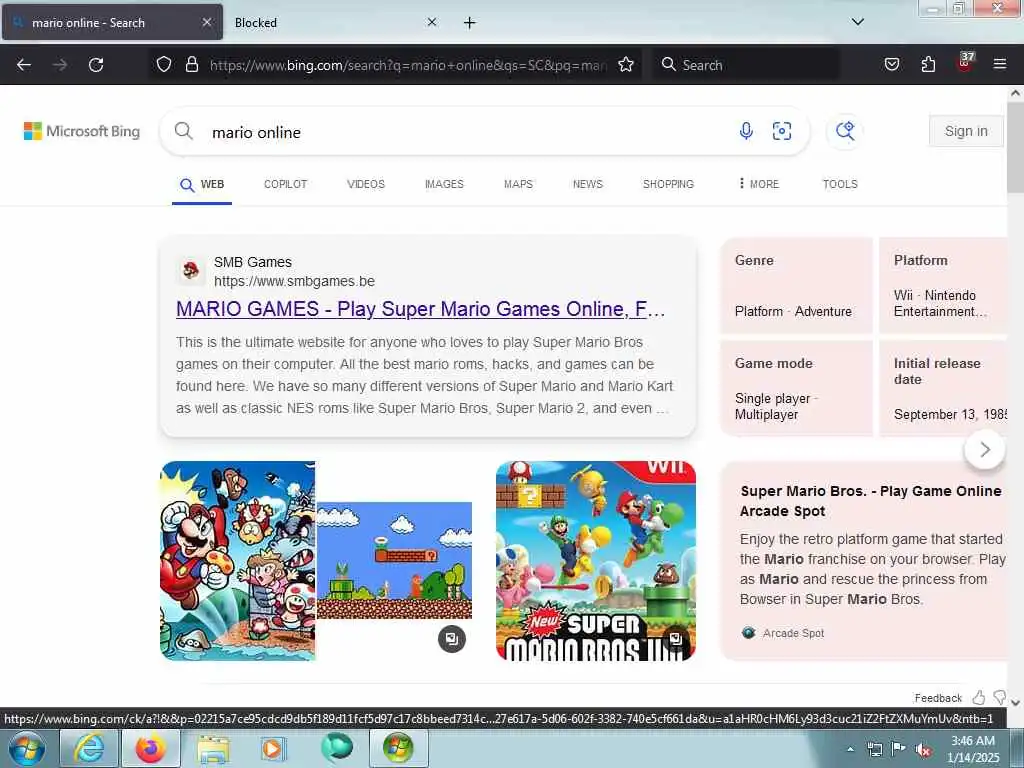Click the smbgames.be URL text

click(295, 281)
